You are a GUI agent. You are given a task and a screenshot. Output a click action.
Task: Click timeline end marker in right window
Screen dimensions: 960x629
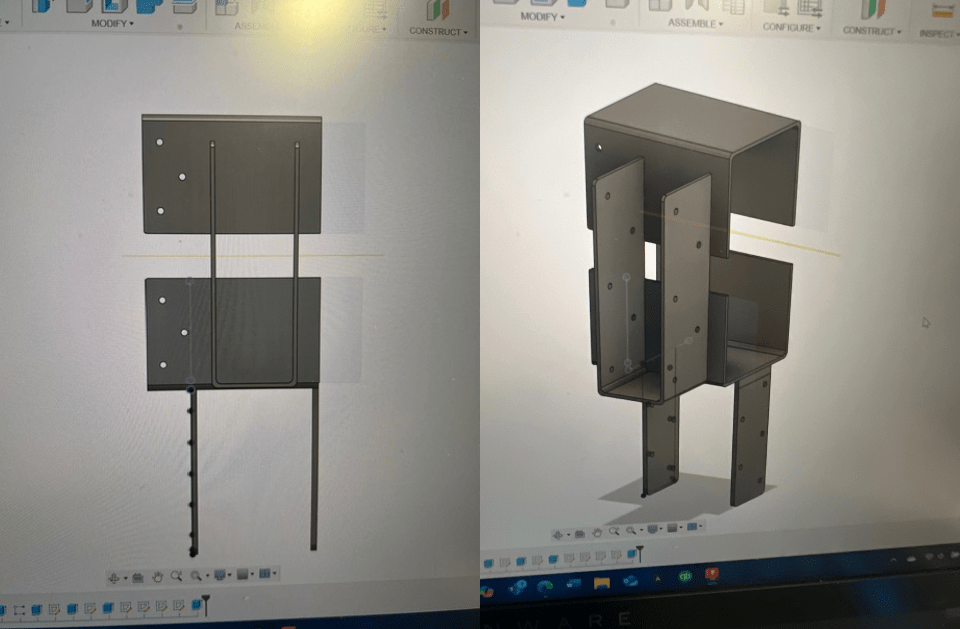point(640,554)
